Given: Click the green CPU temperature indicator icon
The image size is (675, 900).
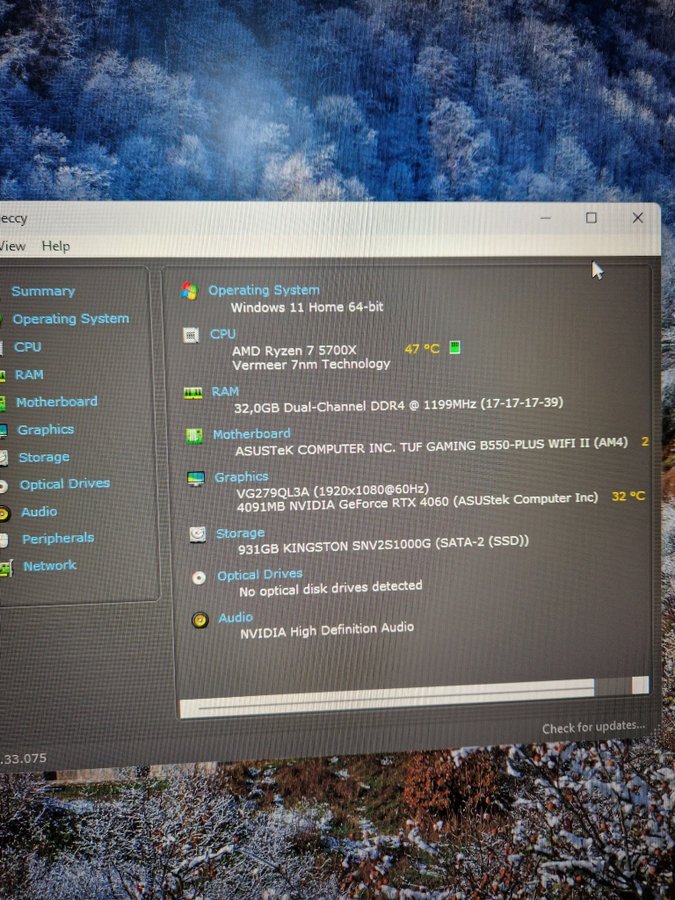Looking at the screenshot, I should (455, 348).
